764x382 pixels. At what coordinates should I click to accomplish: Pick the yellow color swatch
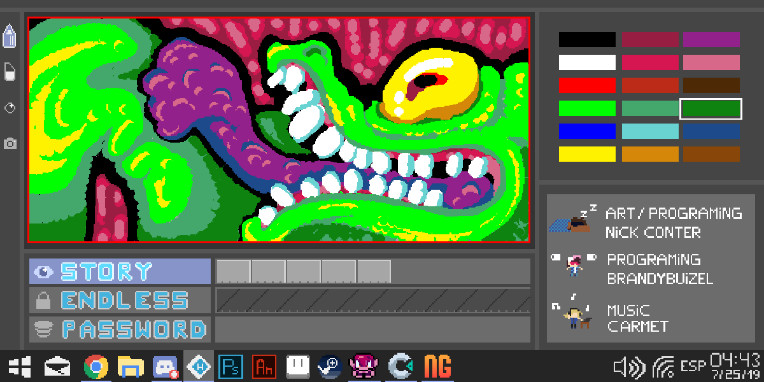tap(587, 154)
